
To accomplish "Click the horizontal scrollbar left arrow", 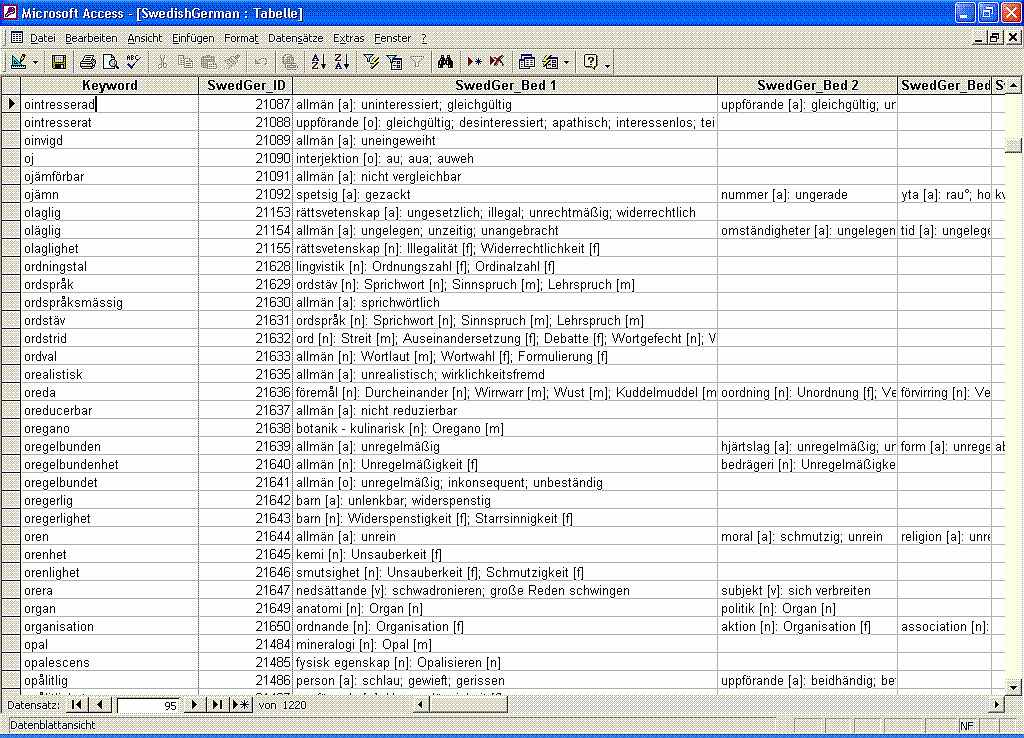I will point(421,705).
